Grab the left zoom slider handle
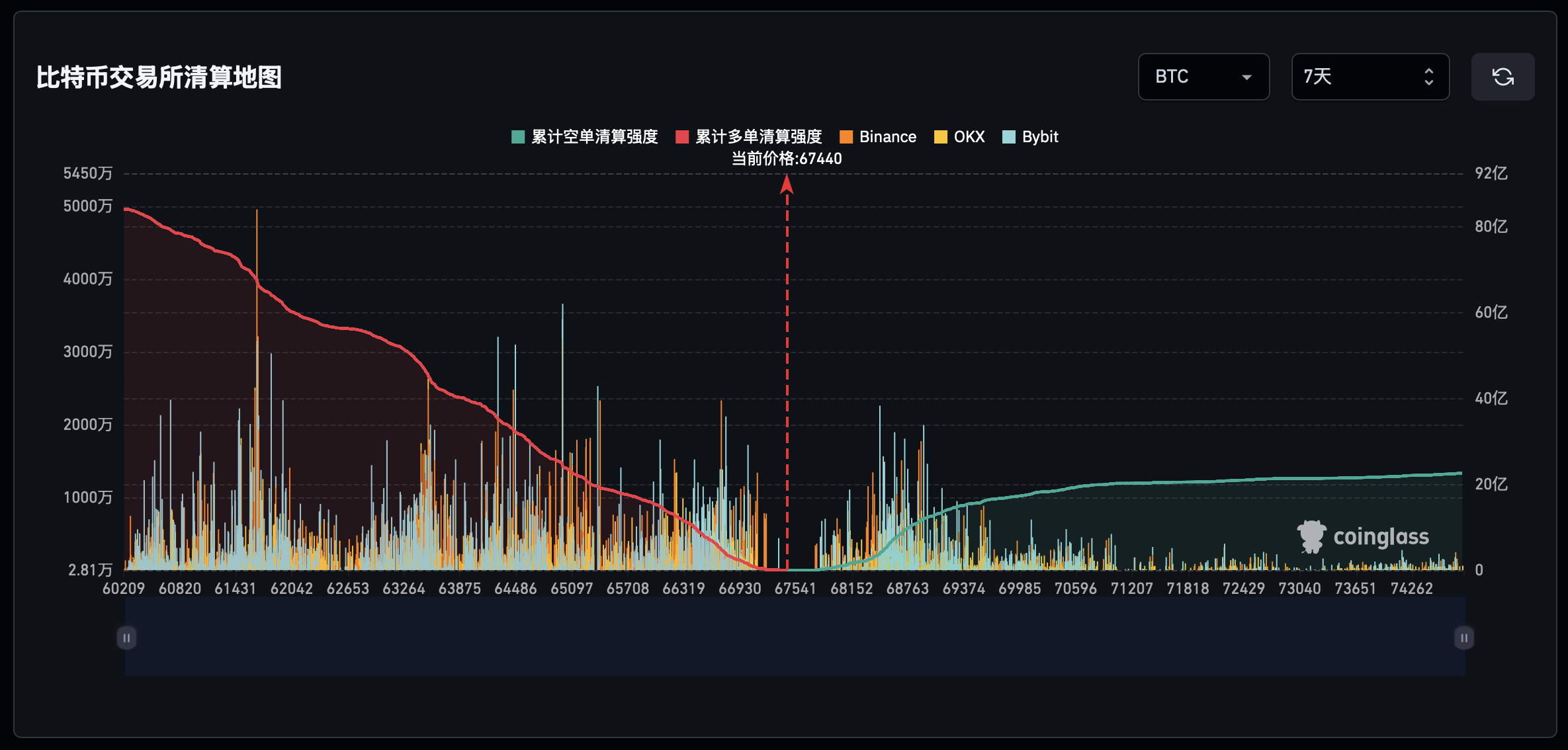Viewport: 1568px width, 750px height. coord(126,638)
